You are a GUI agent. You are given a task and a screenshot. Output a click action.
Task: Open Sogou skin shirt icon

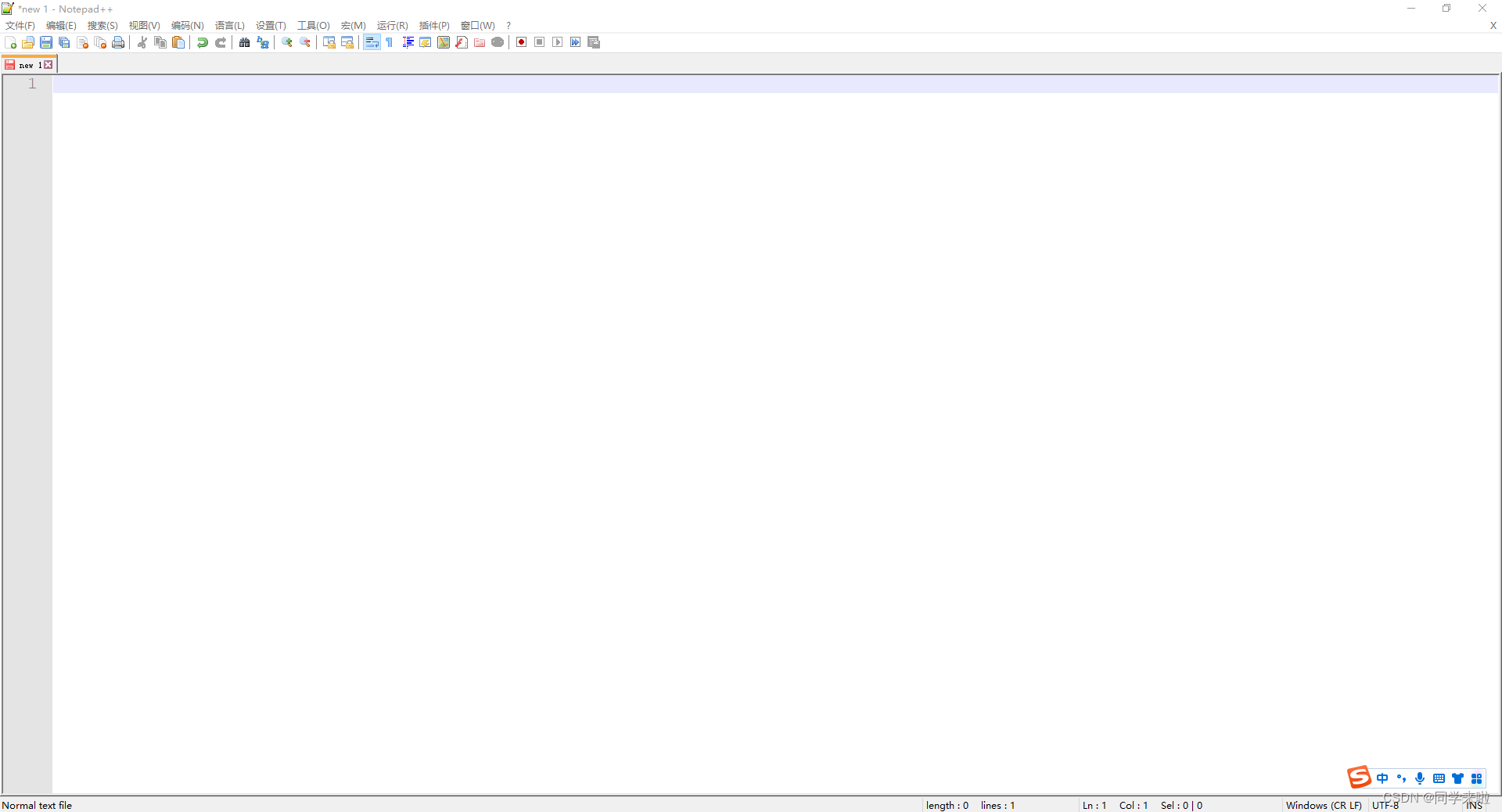[1457, 778]
